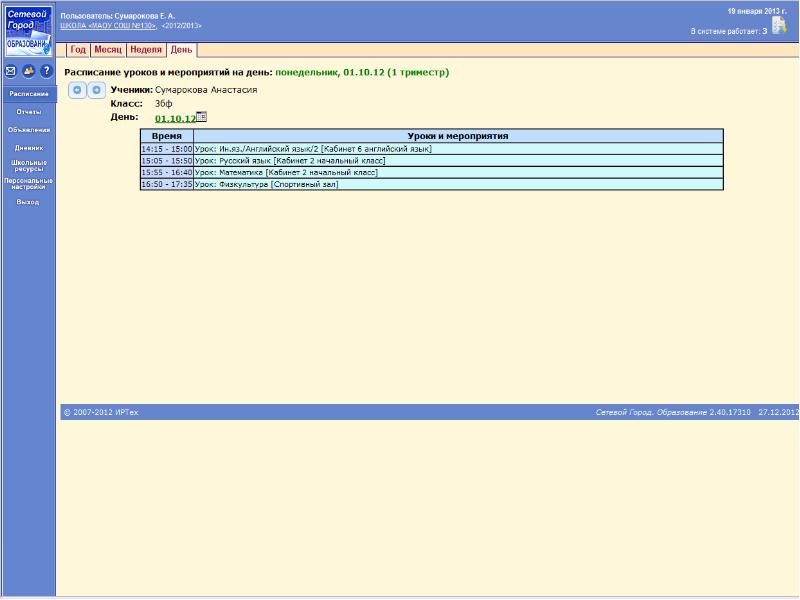Go to next day with right arrow
This screenshot has height=600, width=800.
(96, 90)
